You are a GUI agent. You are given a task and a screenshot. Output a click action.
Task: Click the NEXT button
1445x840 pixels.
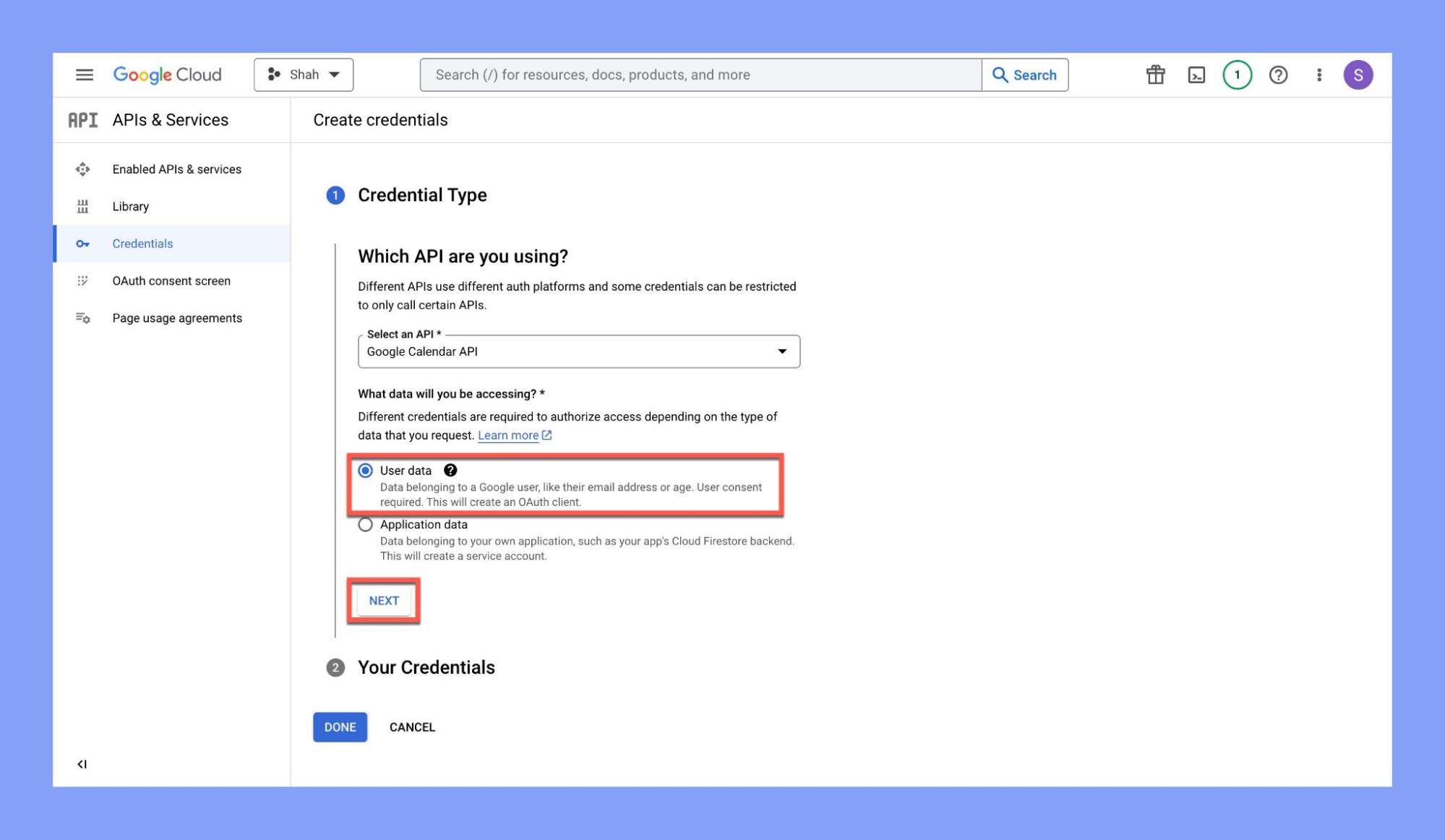tap(383, 600)
